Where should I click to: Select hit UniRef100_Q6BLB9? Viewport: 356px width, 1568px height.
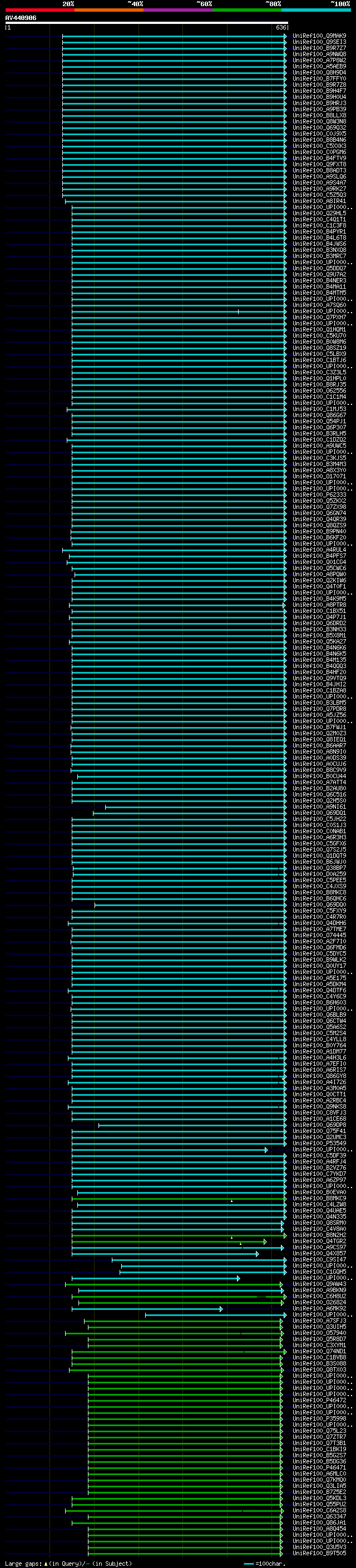pos(319,1015)
